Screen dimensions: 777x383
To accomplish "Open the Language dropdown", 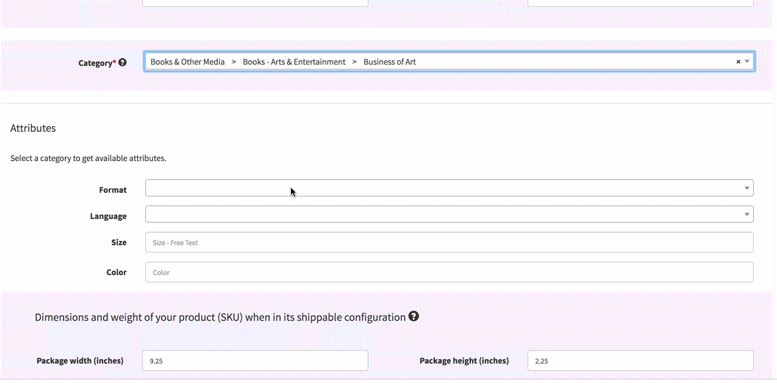I will click(449, 215).
